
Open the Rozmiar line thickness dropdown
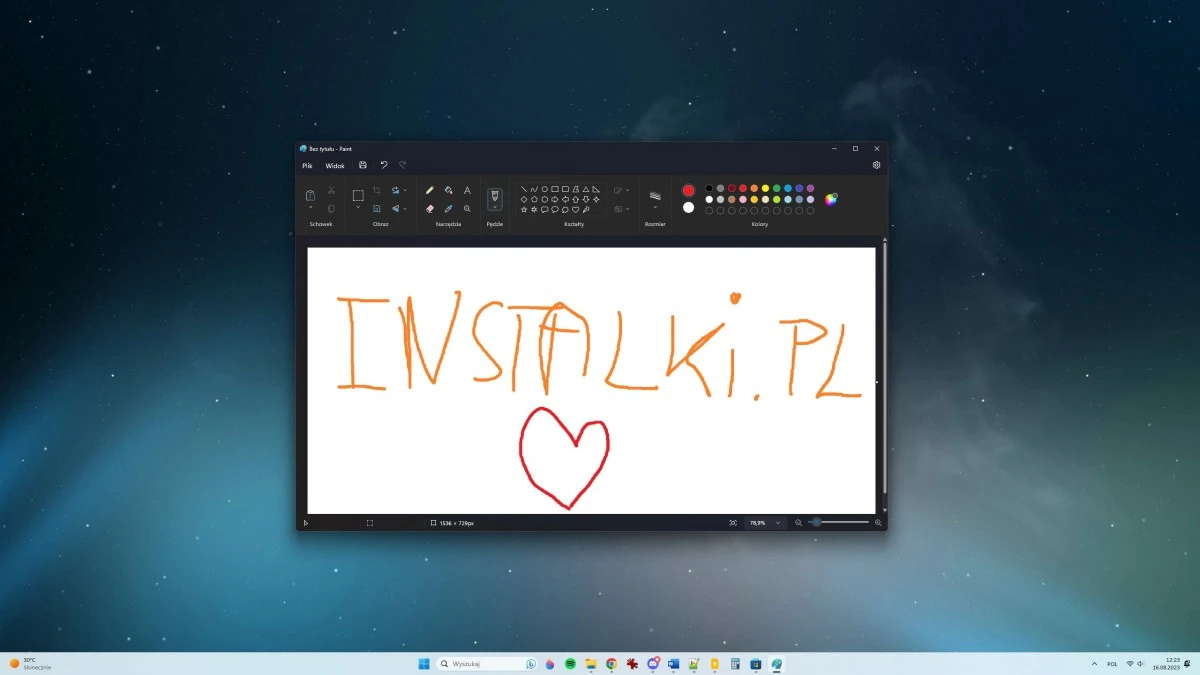click(x=655, y=200)
